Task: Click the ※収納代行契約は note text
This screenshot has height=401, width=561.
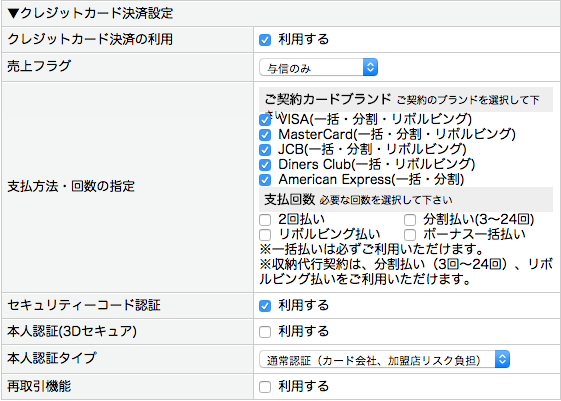Action: click(x=406, y=272)
